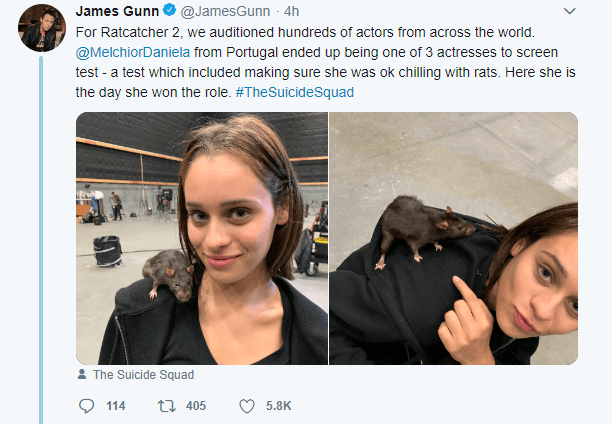Click the James Gunn display name

(x=118, y=11)
